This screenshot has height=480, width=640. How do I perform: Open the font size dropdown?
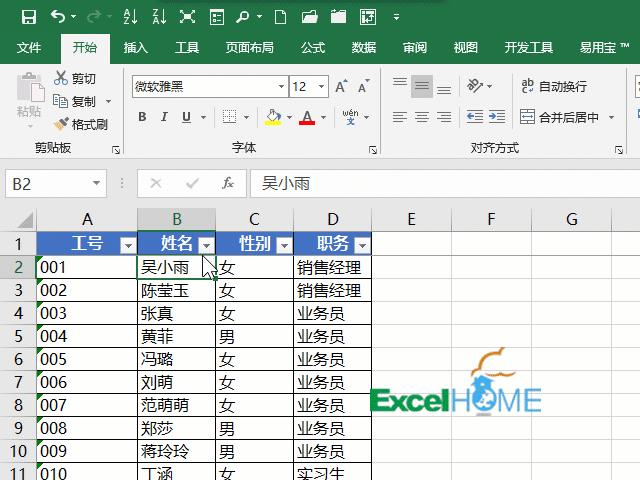pos(322,87)
